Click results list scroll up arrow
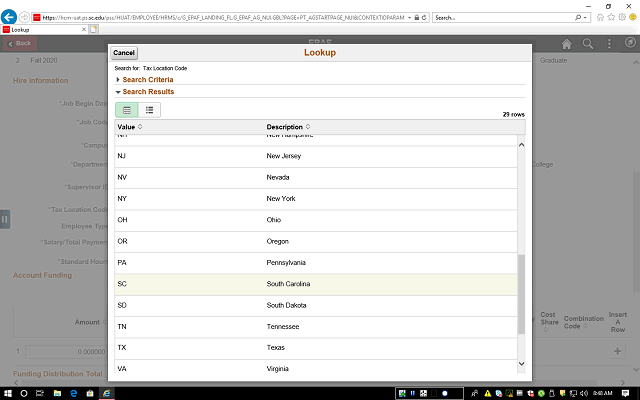Screen dimensions: 640x400 pos(521,145)
